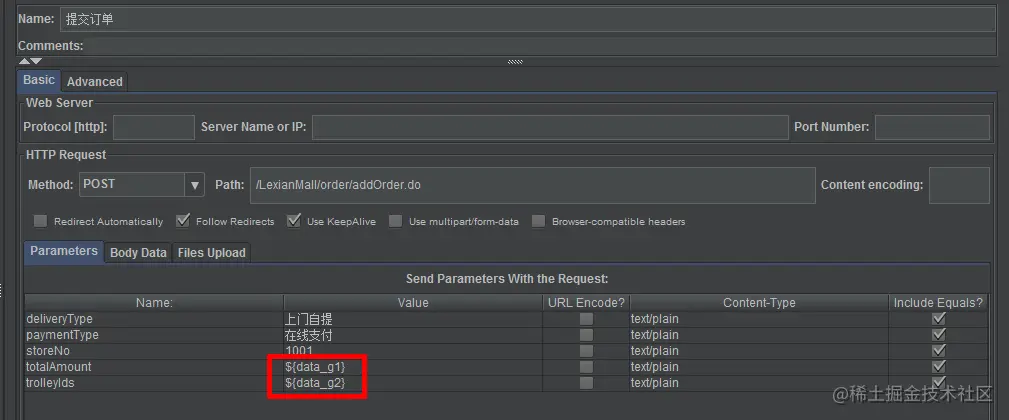
Task: Check URL Encode for trolleyIds row
Action: (x=586, y=383)
